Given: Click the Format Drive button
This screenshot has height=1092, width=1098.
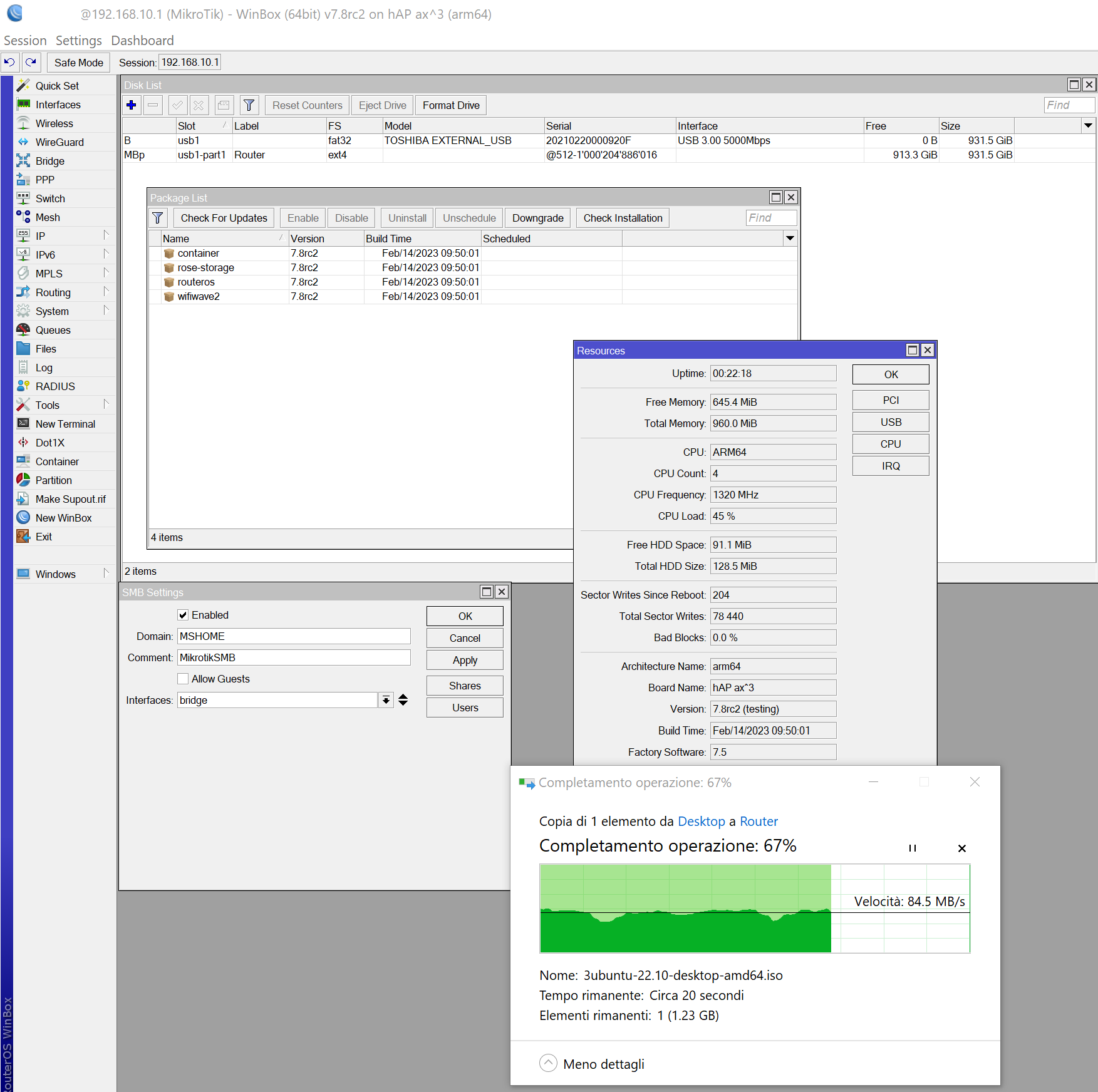Looking at the screenshot, I should coord(450,105).
